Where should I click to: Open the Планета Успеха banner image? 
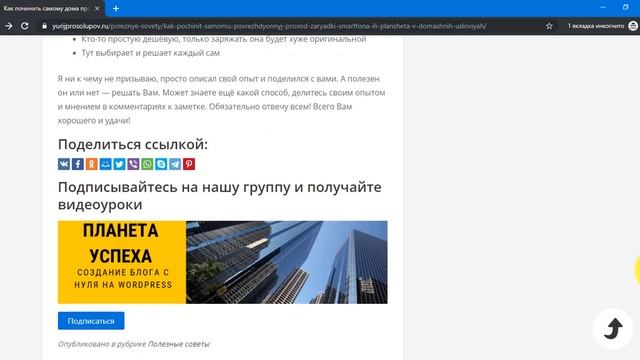(x=222, y=262)
